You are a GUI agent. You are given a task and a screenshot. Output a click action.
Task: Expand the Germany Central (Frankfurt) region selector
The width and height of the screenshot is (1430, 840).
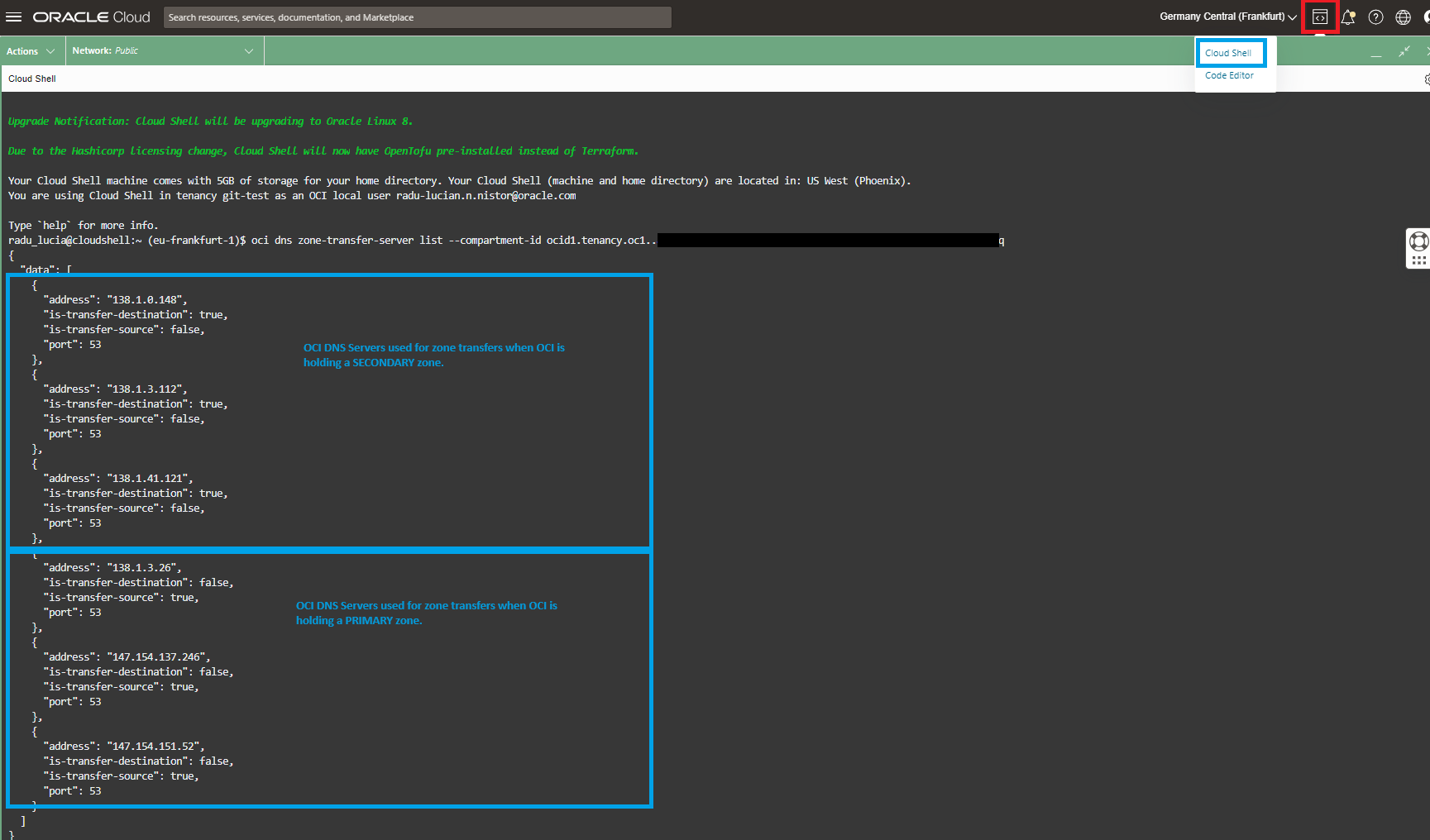(x=1227, y=17)
